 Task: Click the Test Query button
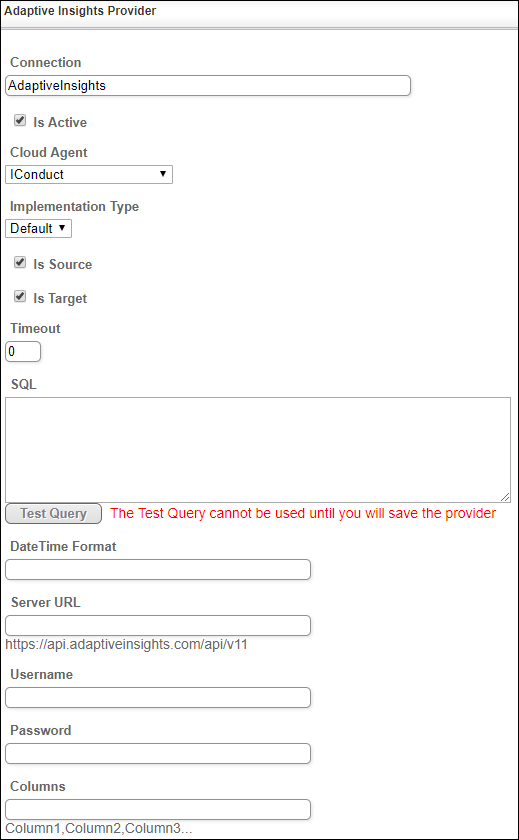tap(54, 514)
